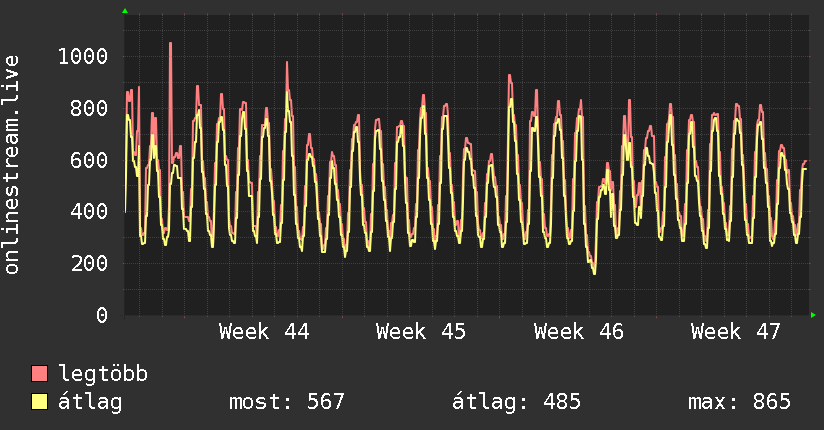Click the átlag legend label beside yellow swatch
Image resolution: width=824 pixels, height=430 pixels.
90,403
